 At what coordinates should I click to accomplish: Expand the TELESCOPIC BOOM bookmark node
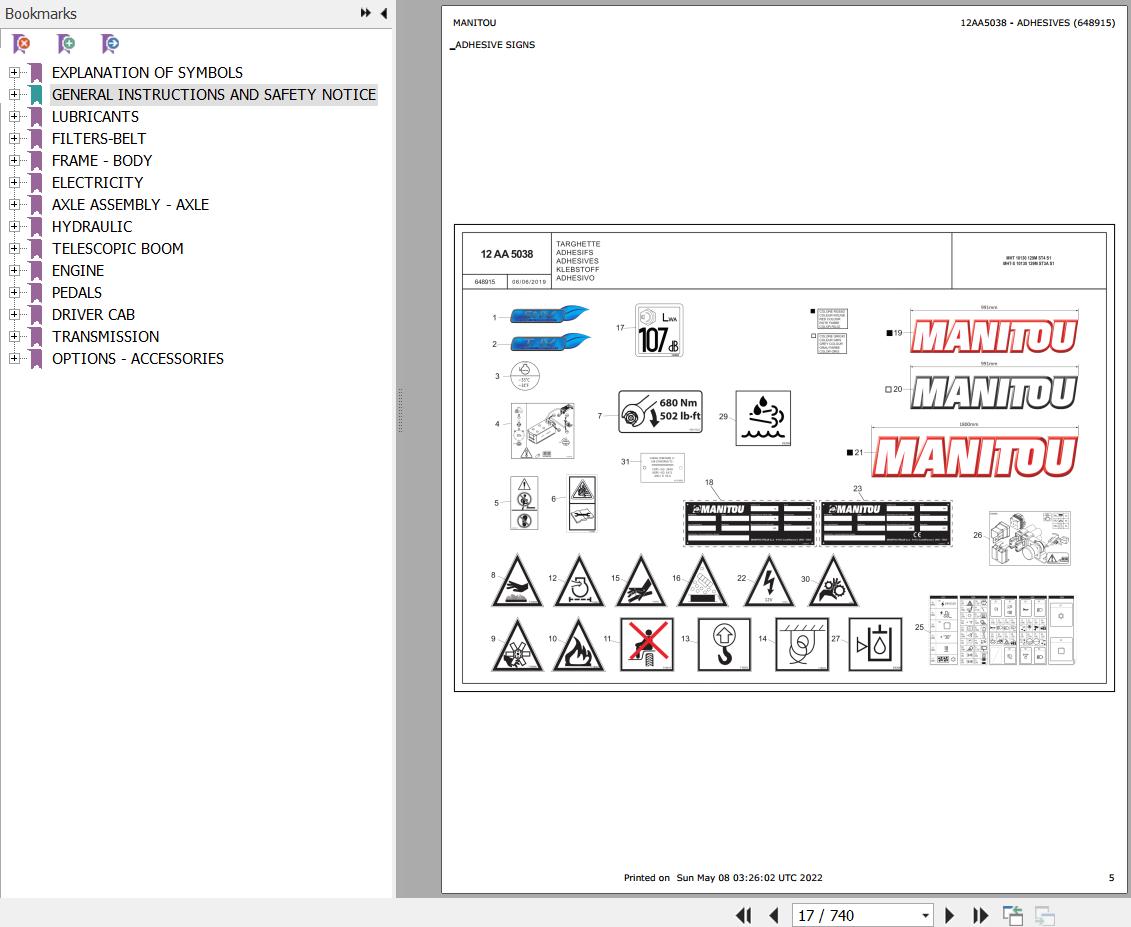[14, 248]
